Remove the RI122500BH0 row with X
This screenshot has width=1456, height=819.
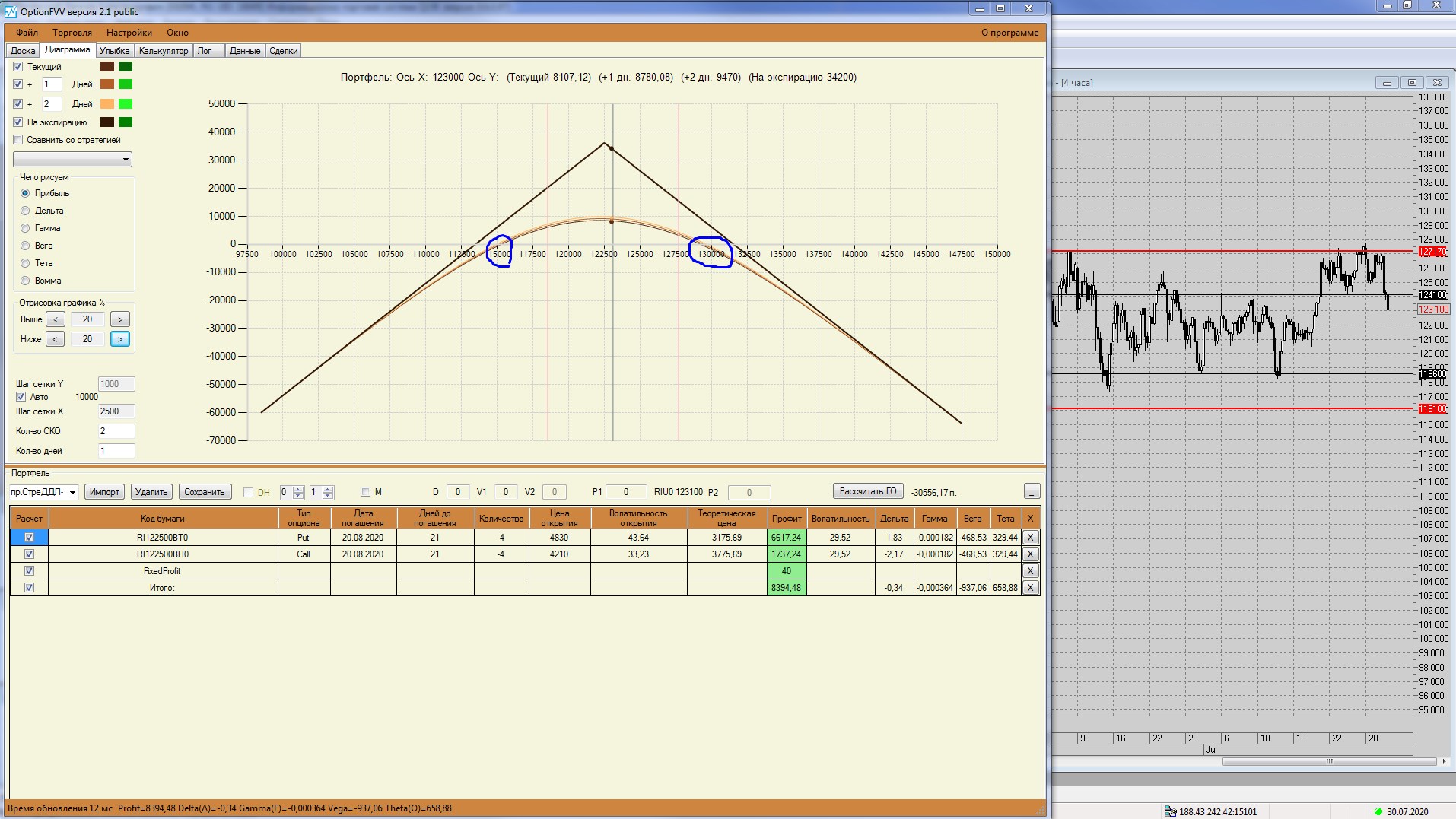click(1031, 554)
